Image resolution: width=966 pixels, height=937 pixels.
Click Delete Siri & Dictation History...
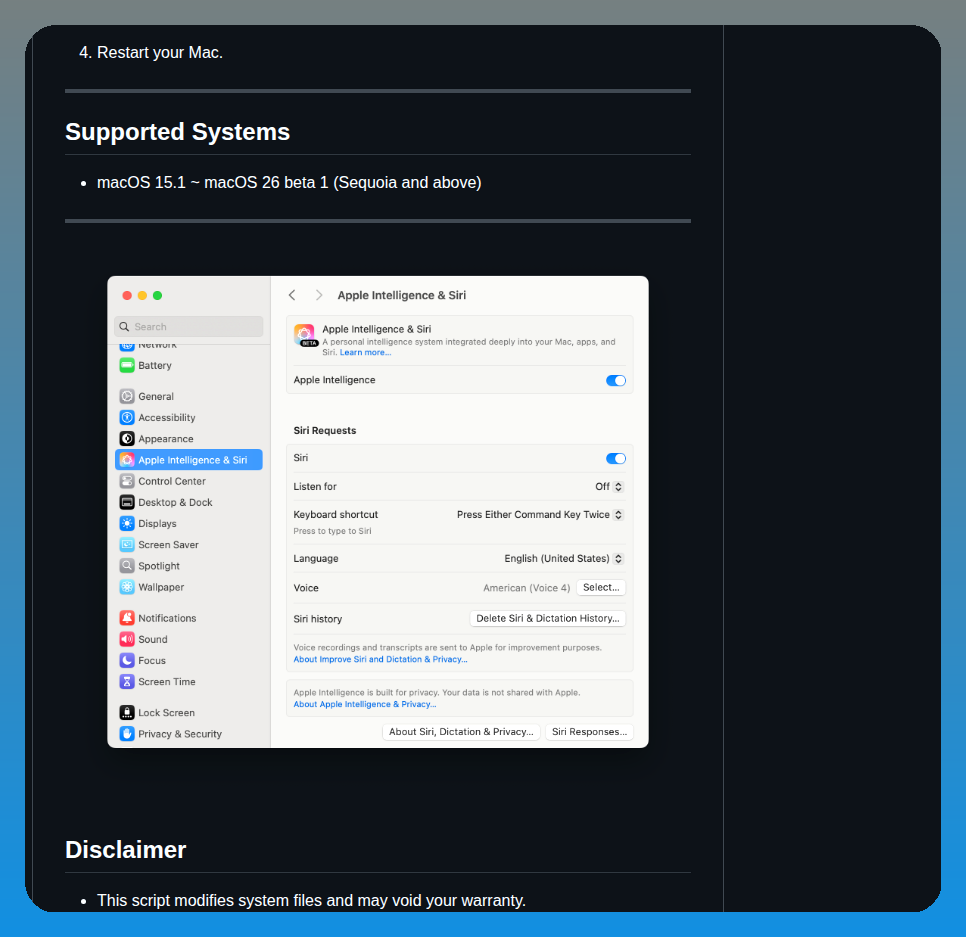(548, 619)
